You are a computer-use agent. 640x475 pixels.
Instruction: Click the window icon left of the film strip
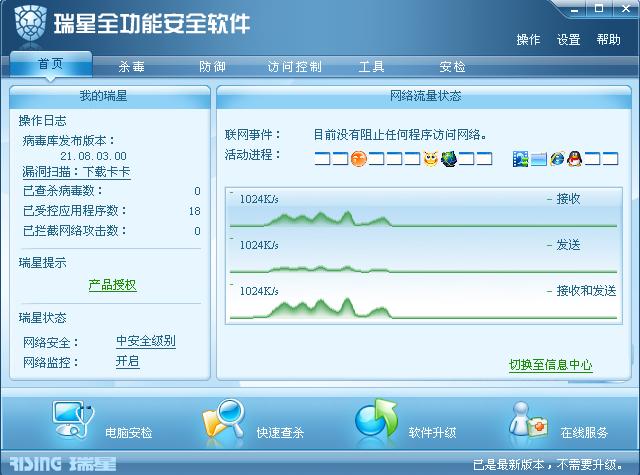click(484, 159)
